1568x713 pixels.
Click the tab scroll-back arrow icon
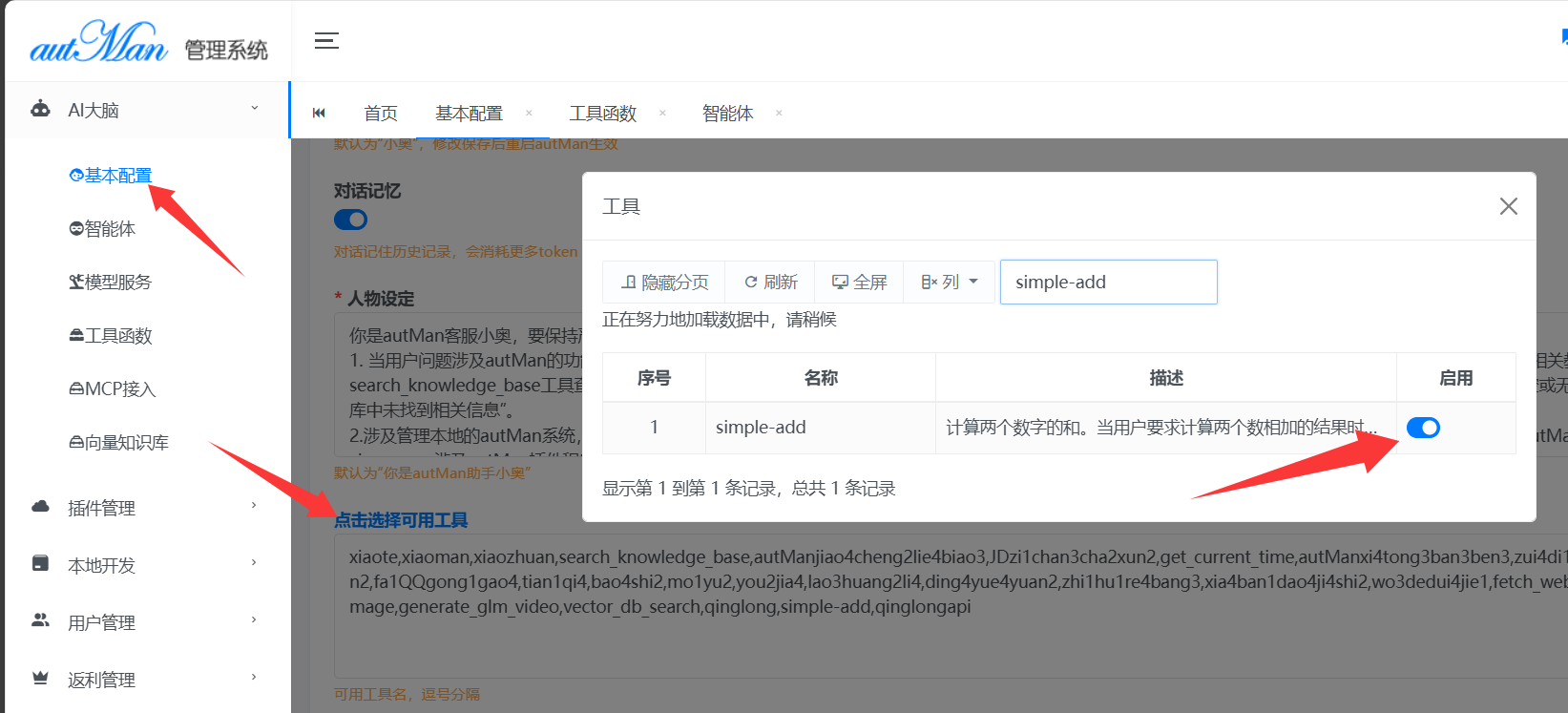[x=319, y=113]
